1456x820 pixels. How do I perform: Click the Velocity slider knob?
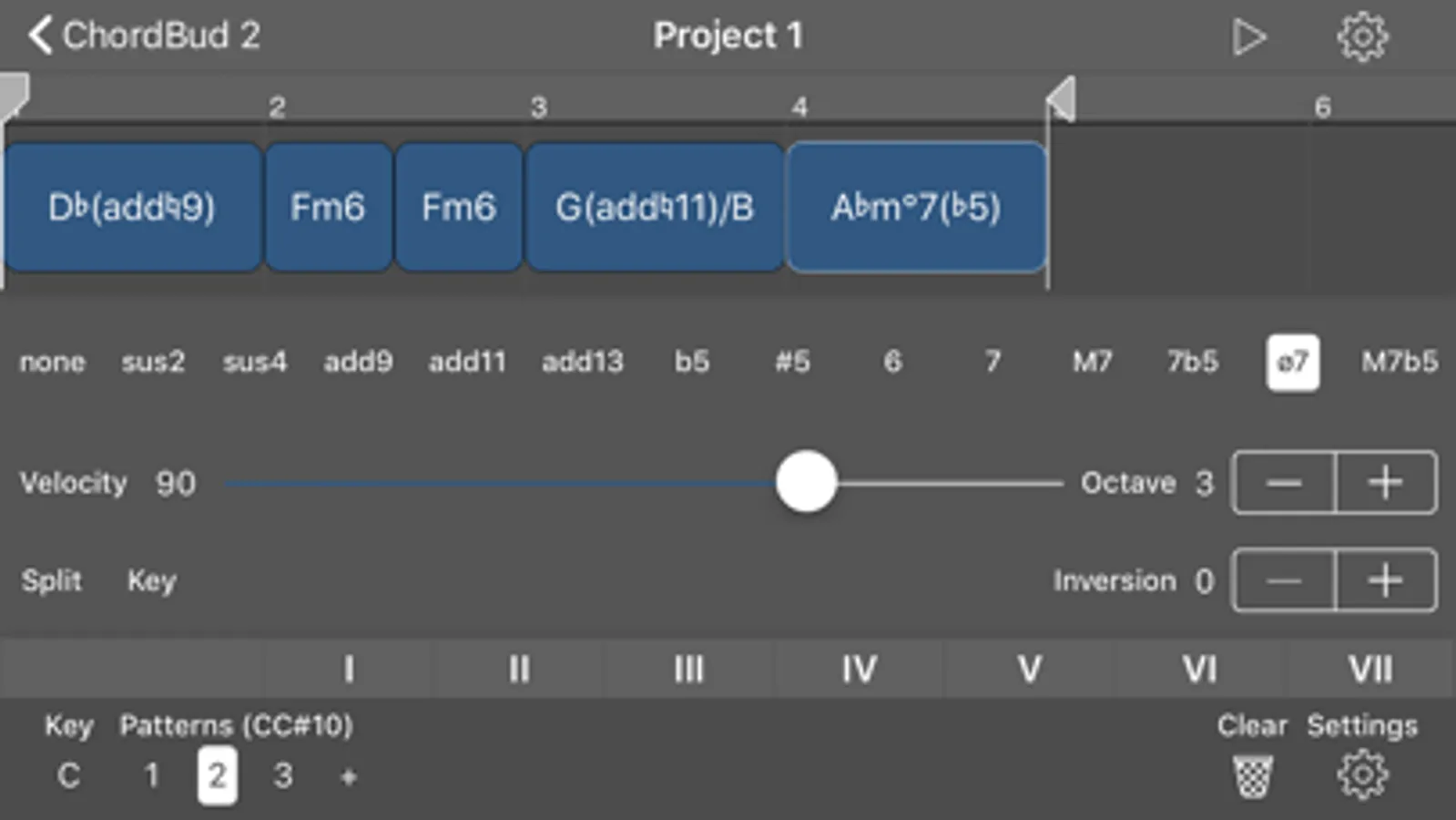pos(806,482)
